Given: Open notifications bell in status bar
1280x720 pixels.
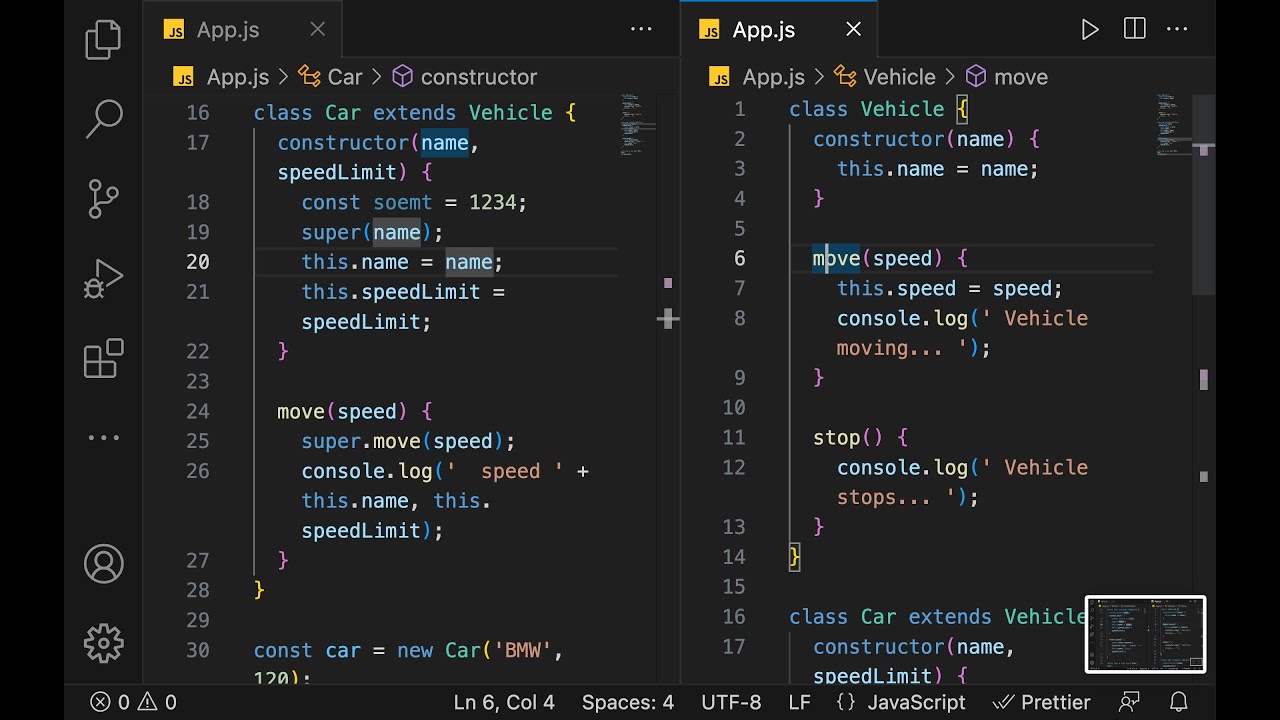Looking at the screenshot, I should pos(1179,702).
